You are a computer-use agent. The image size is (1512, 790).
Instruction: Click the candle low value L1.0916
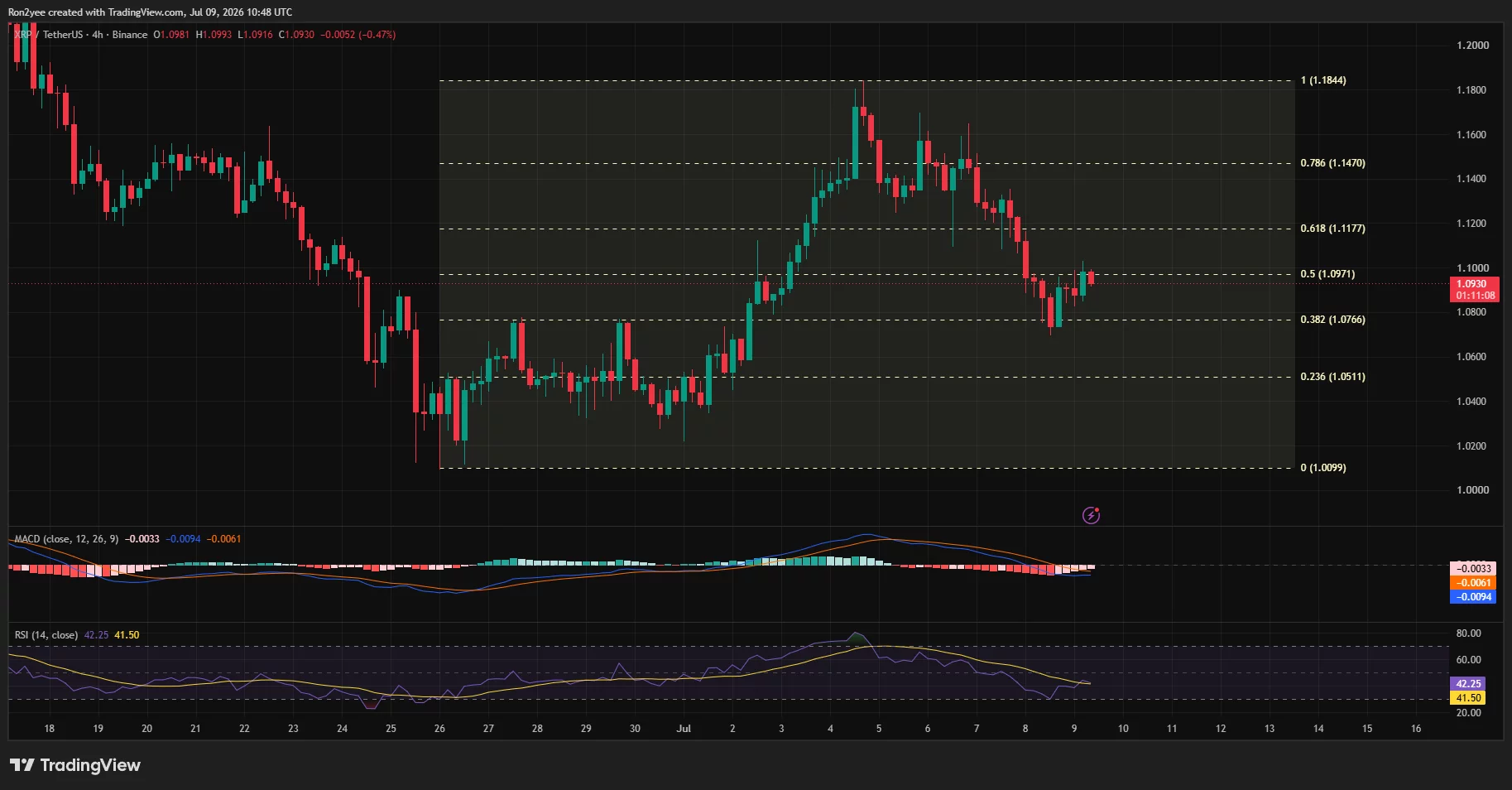(255, 35)
